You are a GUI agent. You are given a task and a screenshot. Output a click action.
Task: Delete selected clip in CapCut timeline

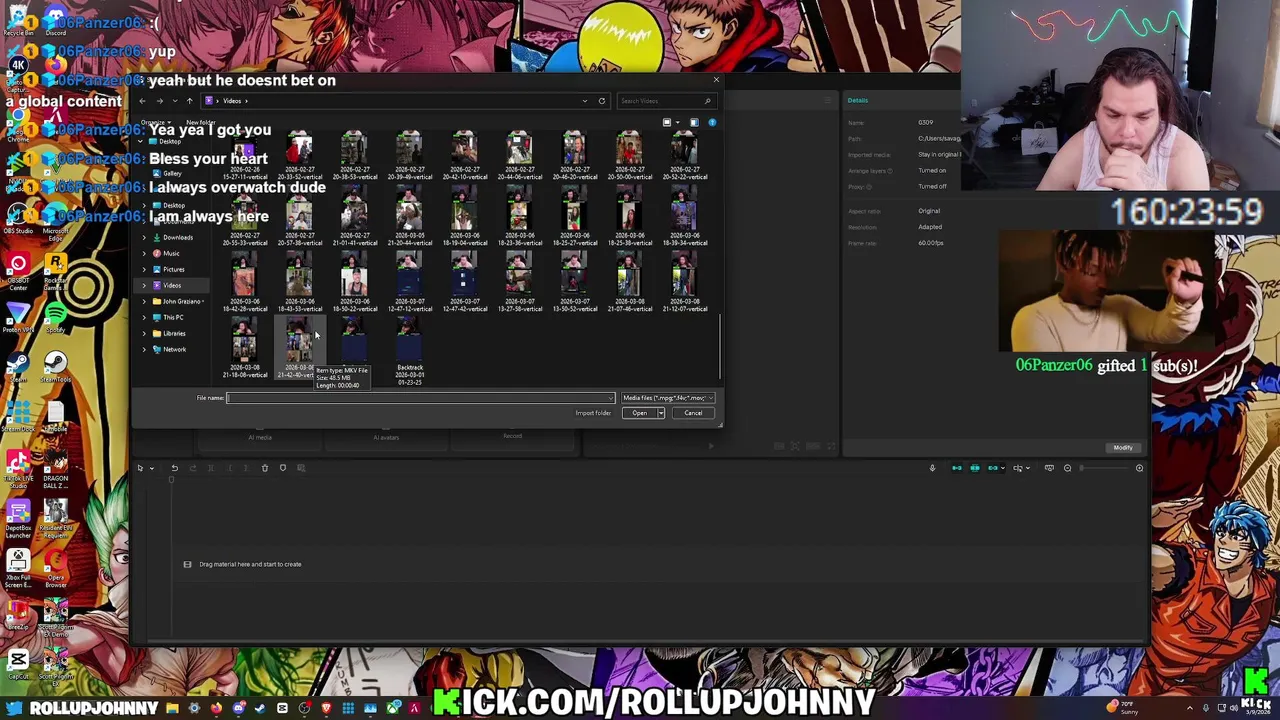[x=264, y=468]
